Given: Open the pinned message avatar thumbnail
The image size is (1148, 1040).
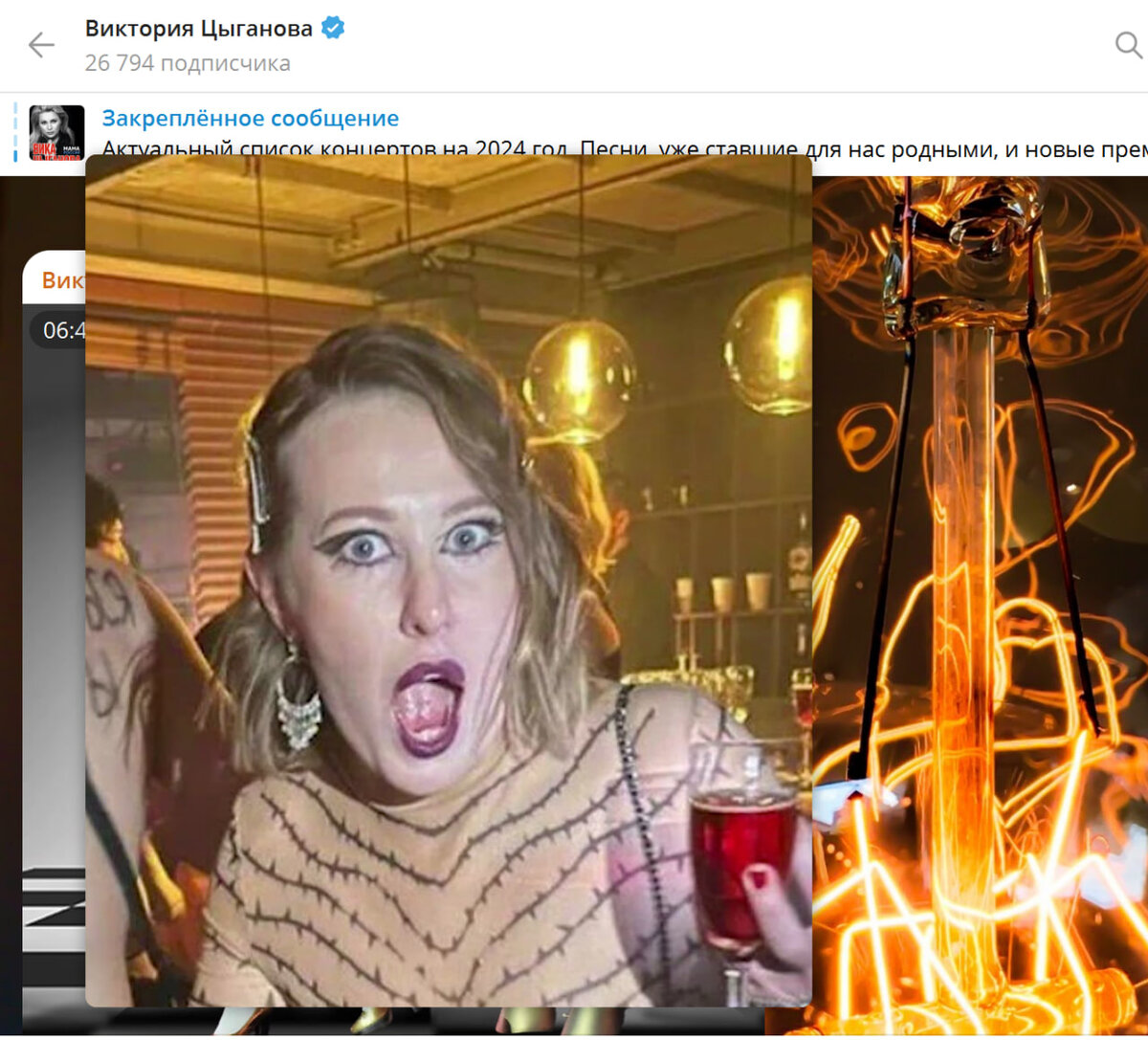Looking at the screenshot, I should click(x=57, y=132).
